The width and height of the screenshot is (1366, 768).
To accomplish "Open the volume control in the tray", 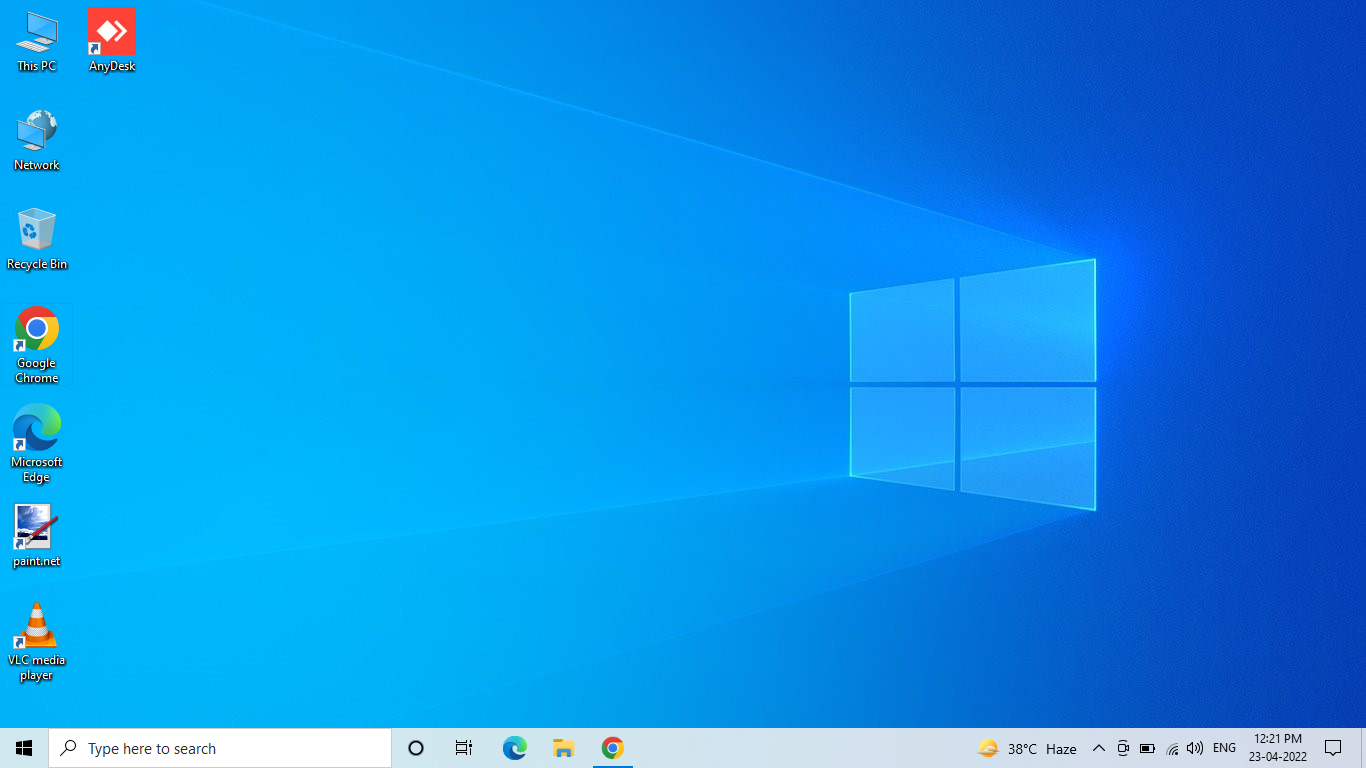I will [1195, 748].
